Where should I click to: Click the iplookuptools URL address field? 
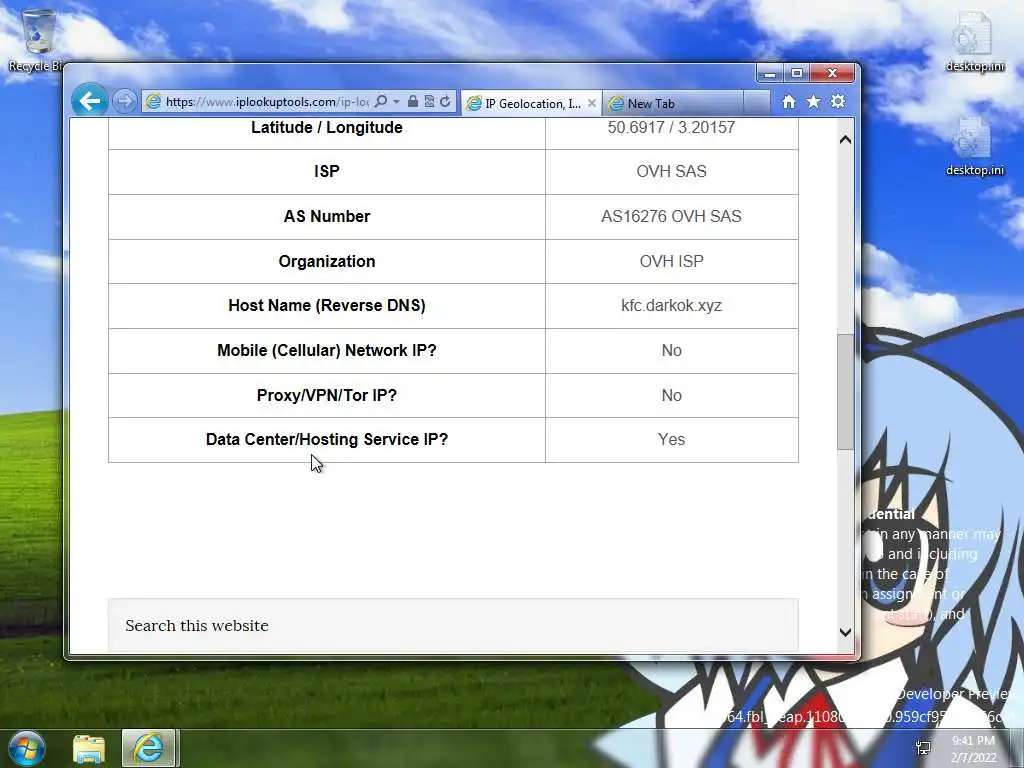coord(266,102)
